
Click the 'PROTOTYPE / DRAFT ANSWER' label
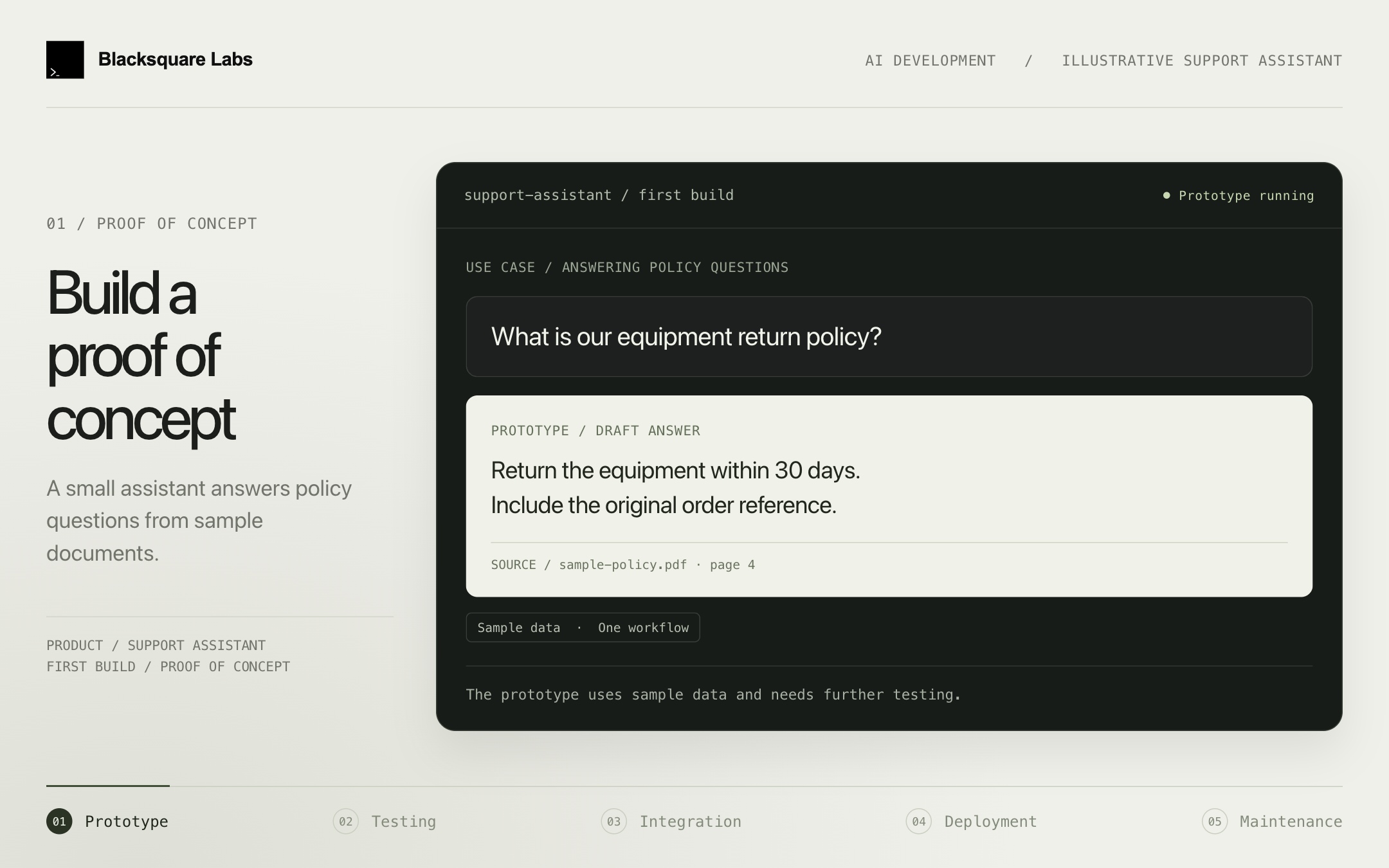tap(595, 431)
